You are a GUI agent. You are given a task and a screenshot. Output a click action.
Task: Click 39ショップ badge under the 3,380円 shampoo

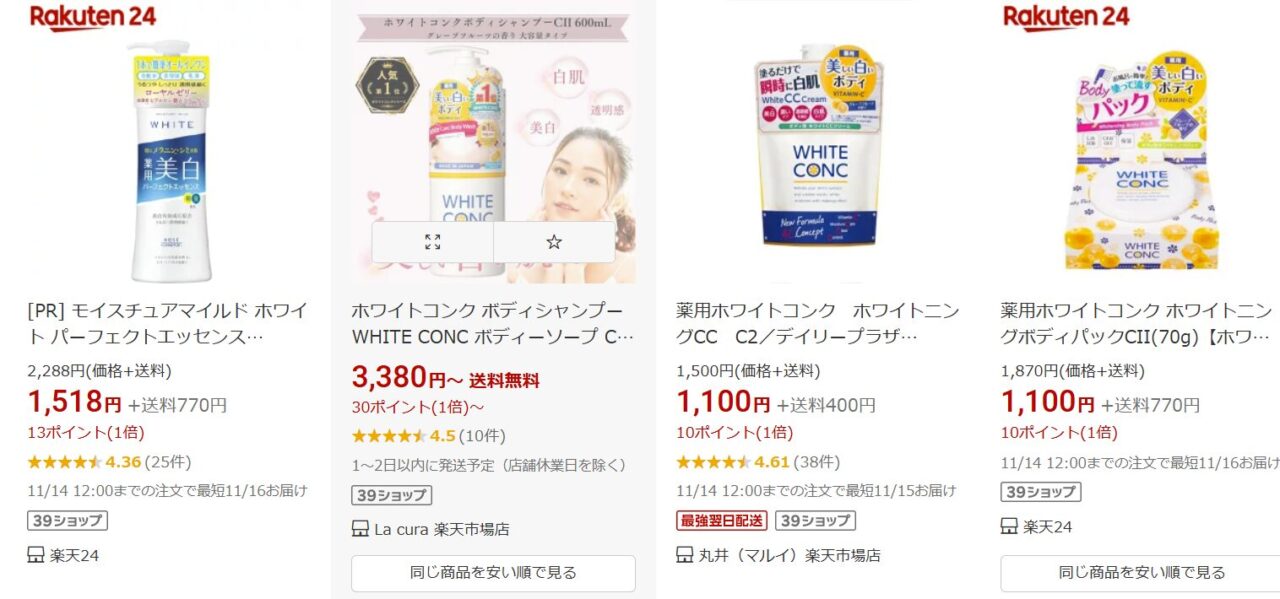click(392, 495)
